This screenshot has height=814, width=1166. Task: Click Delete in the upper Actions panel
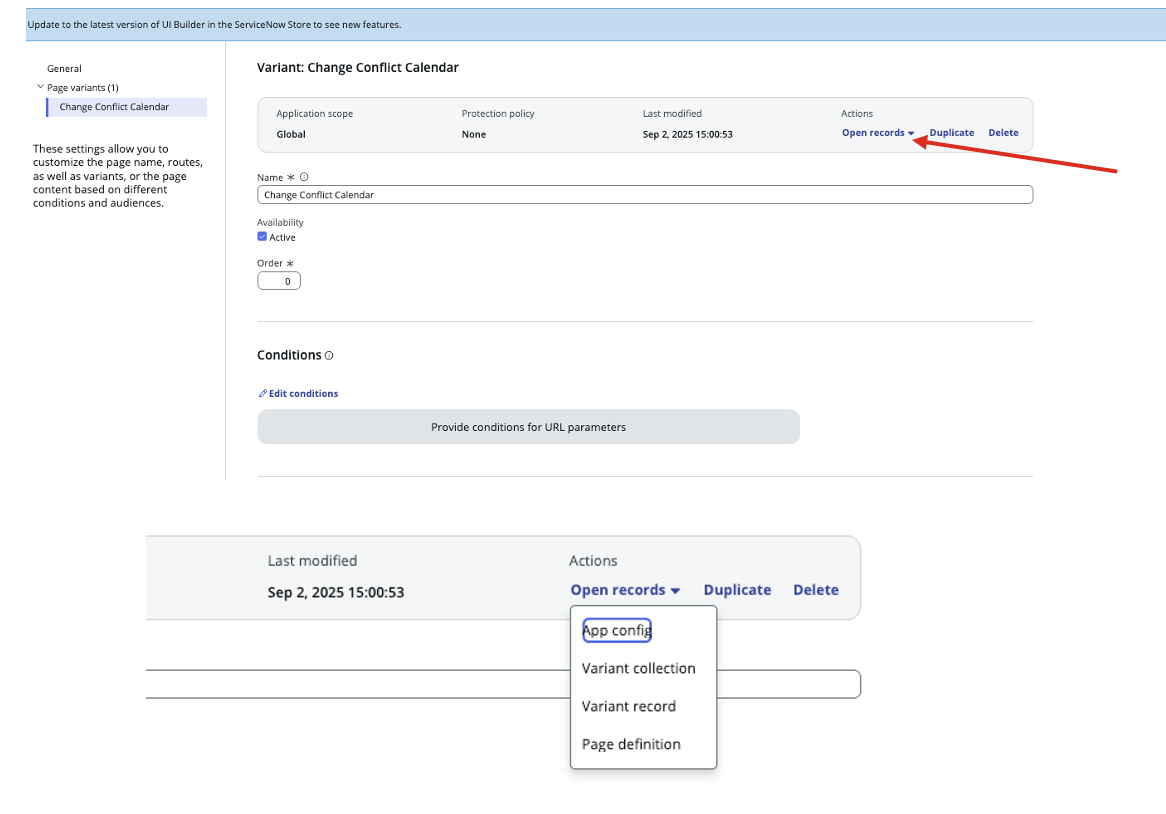pos(1003,133)
